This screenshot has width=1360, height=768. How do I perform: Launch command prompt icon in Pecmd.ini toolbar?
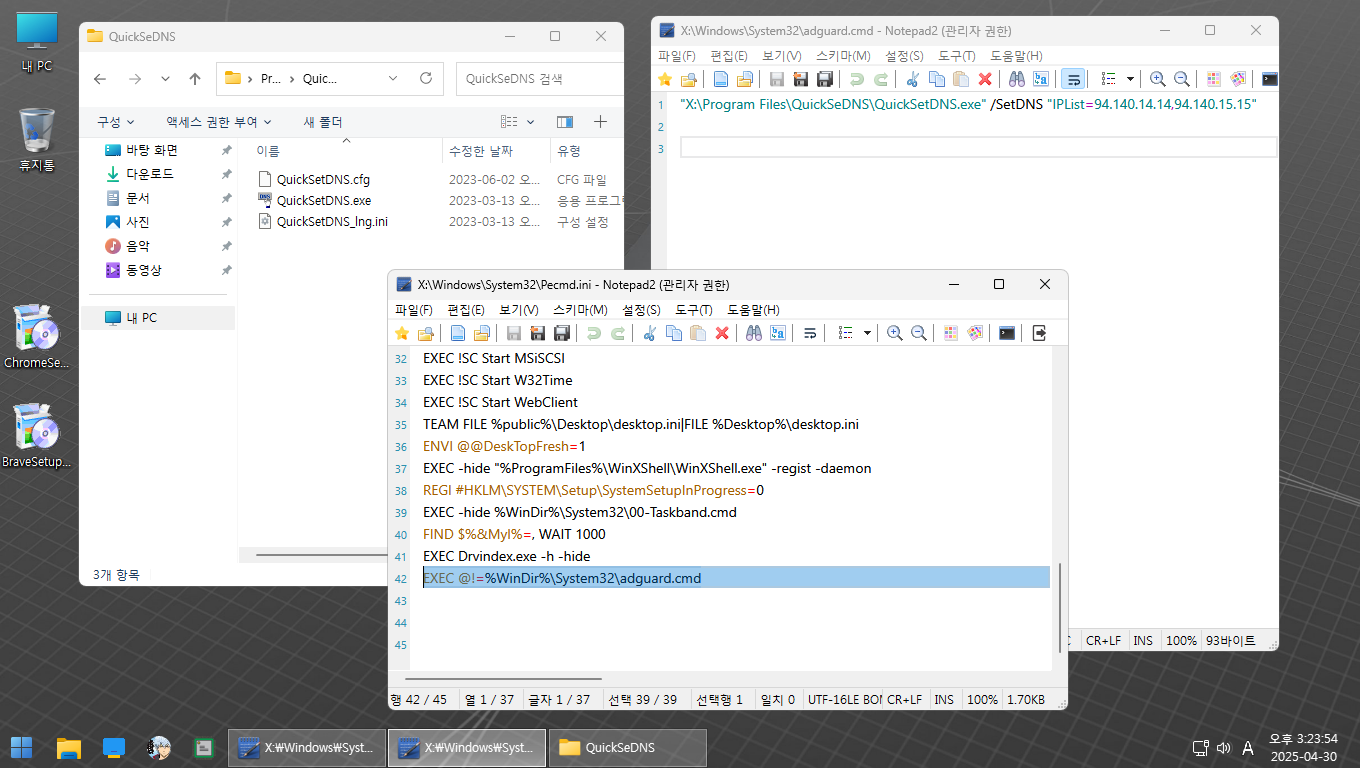[x=1007, y=333]
